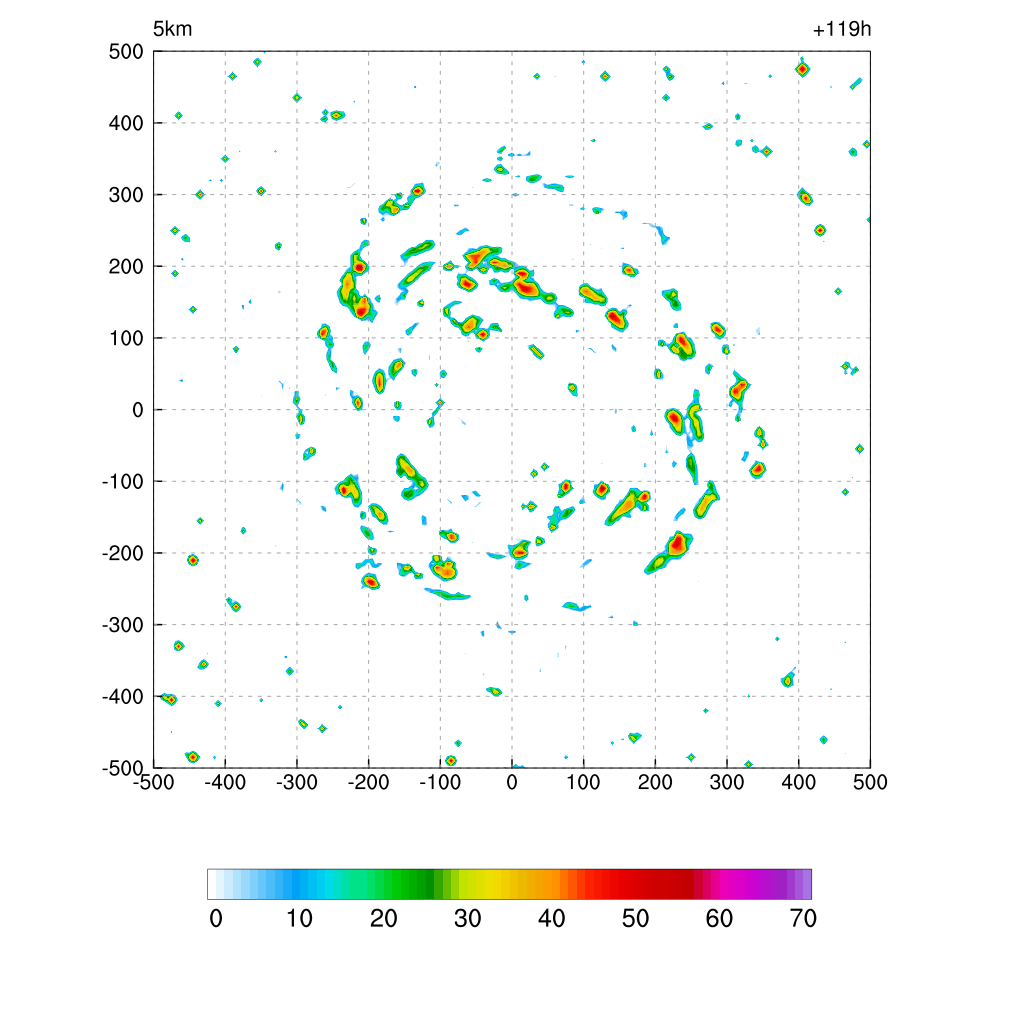Select the y-axis tick label "0"
Image resolution: width=1024 pixels, height=1024 pixels.
click(x=138, y=410)
